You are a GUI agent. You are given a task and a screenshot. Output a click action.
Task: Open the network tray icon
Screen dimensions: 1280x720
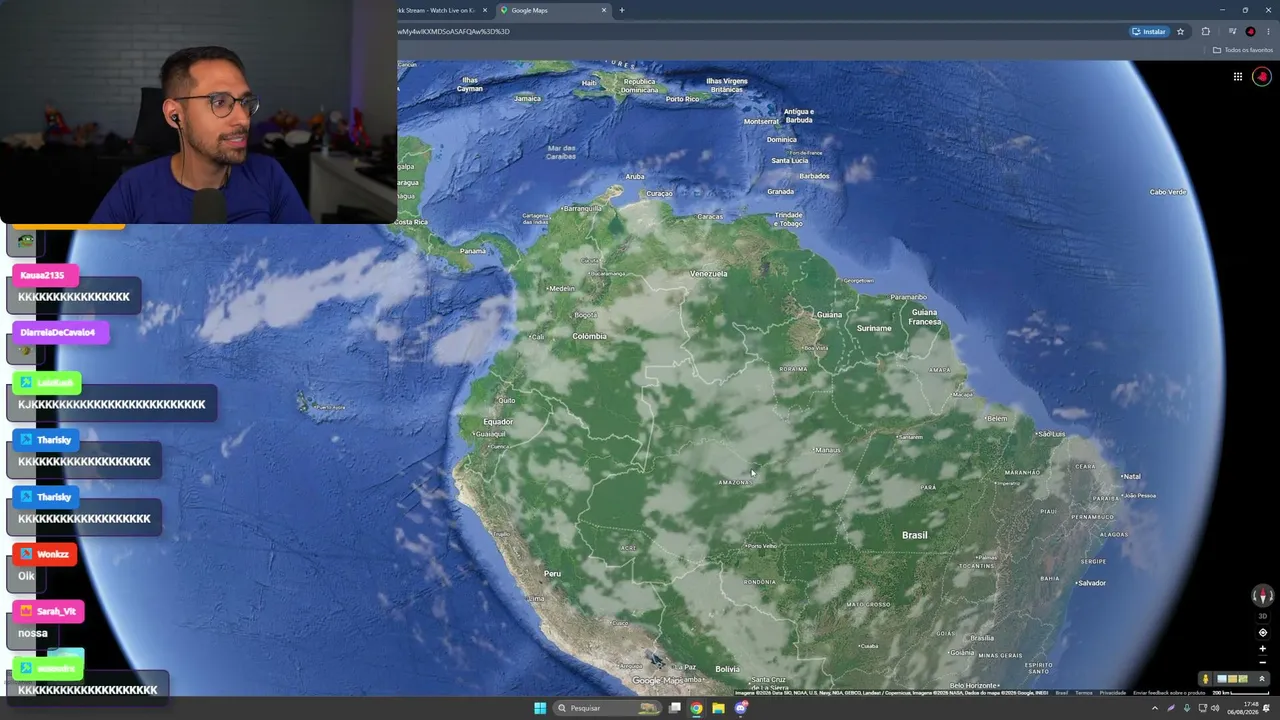1202,708
